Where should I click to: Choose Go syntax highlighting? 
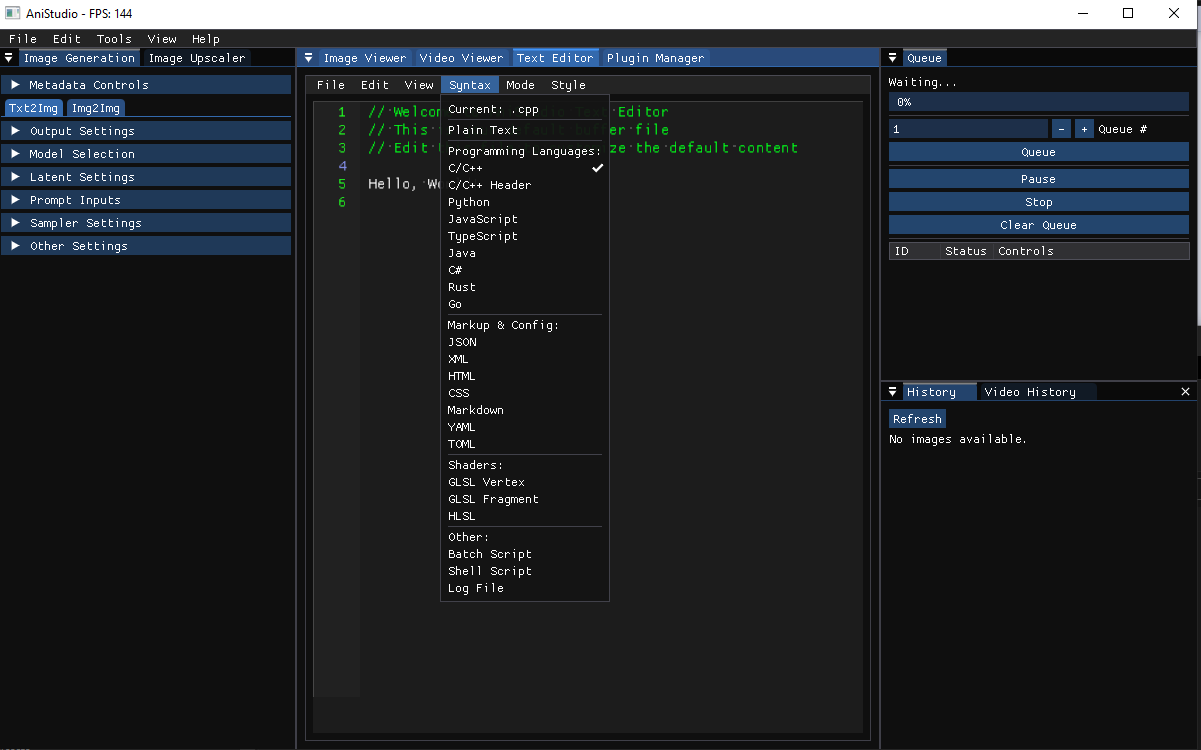[525, 304]
